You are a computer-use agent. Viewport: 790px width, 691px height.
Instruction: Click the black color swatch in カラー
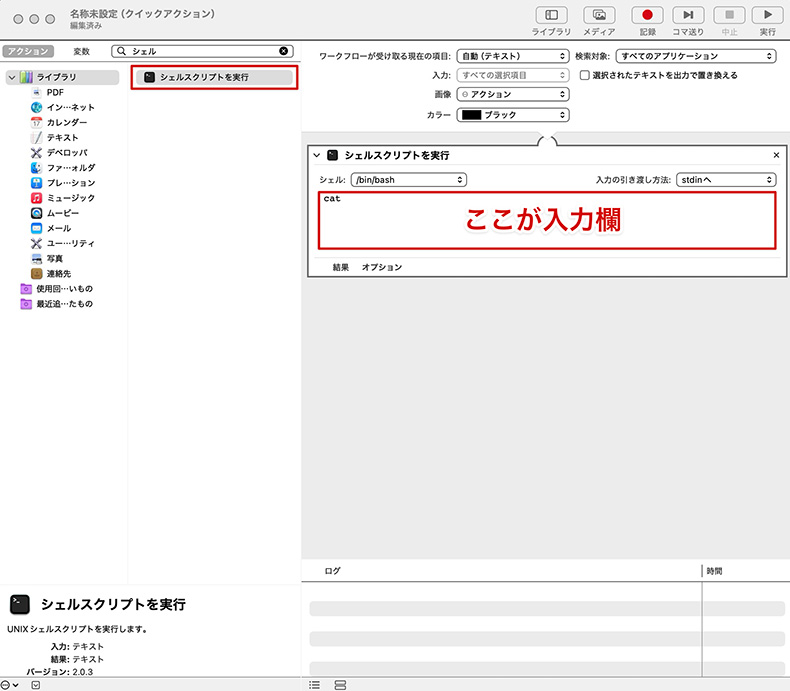pyautogui.click(x=472, y=115)
